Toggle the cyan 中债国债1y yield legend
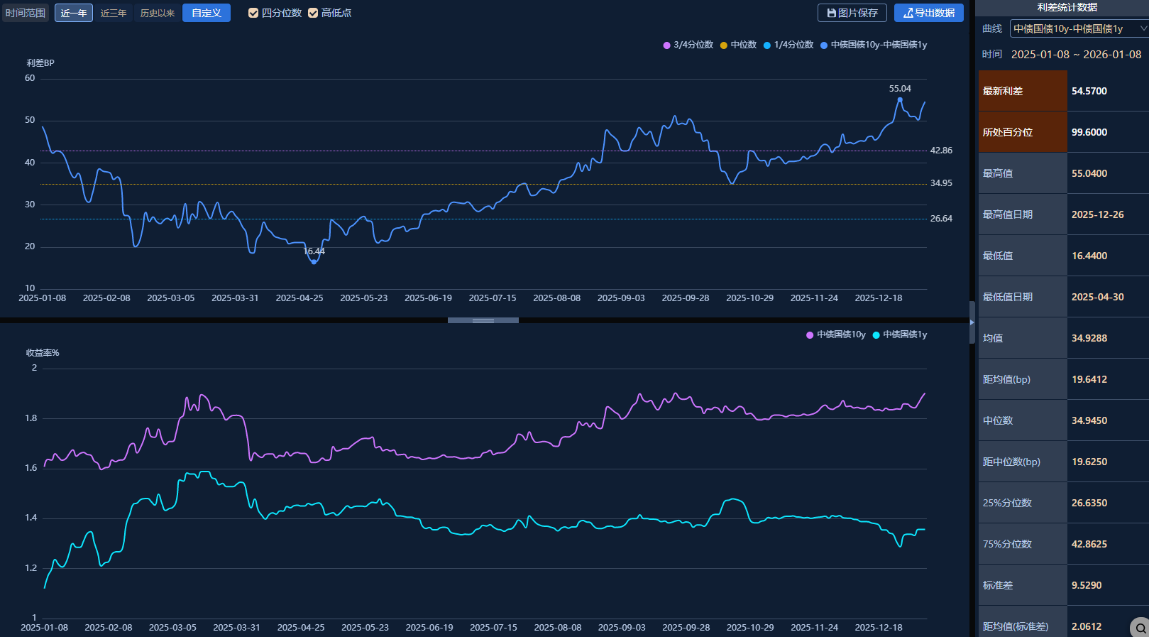The width and height of the screenshot is (1149, 637). [877, 335]
